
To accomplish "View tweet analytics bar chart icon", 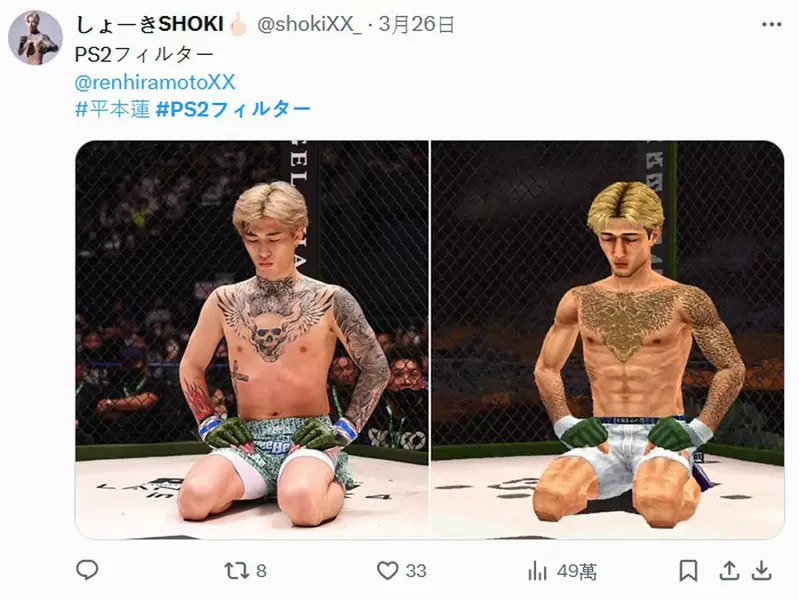I will [x=538, y=571].
